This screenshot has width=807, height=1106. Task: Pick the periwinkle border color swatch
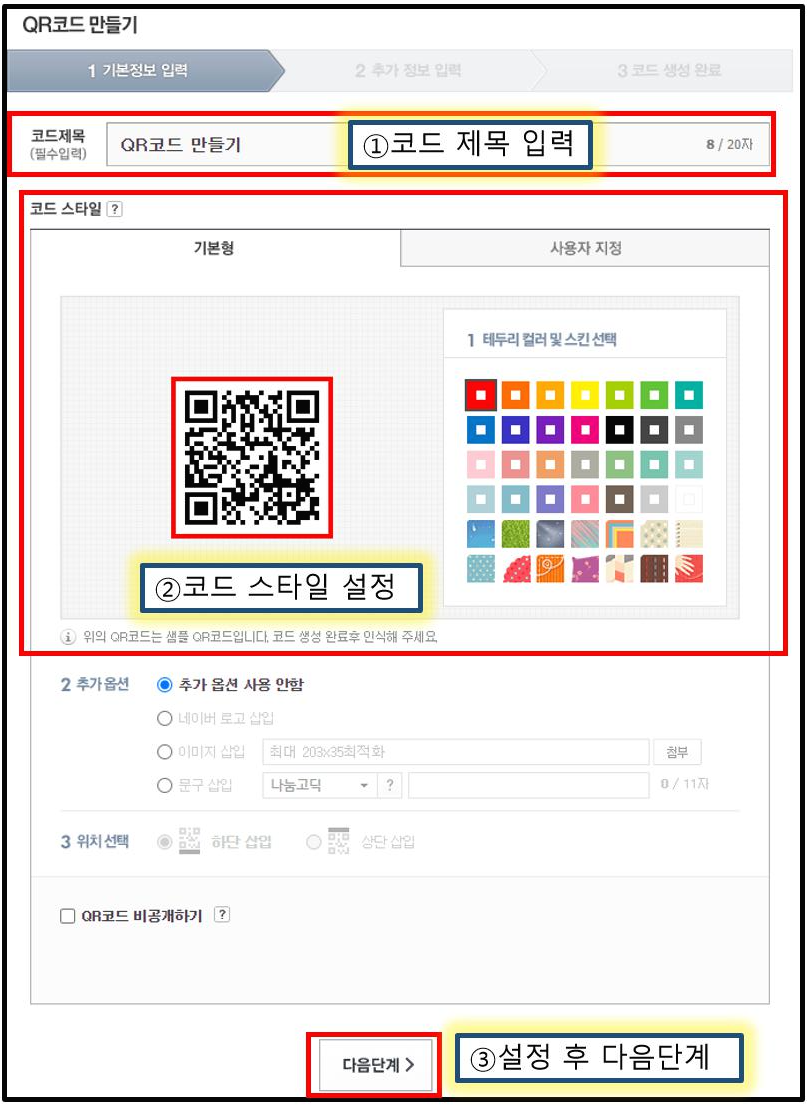click(550, 499)
